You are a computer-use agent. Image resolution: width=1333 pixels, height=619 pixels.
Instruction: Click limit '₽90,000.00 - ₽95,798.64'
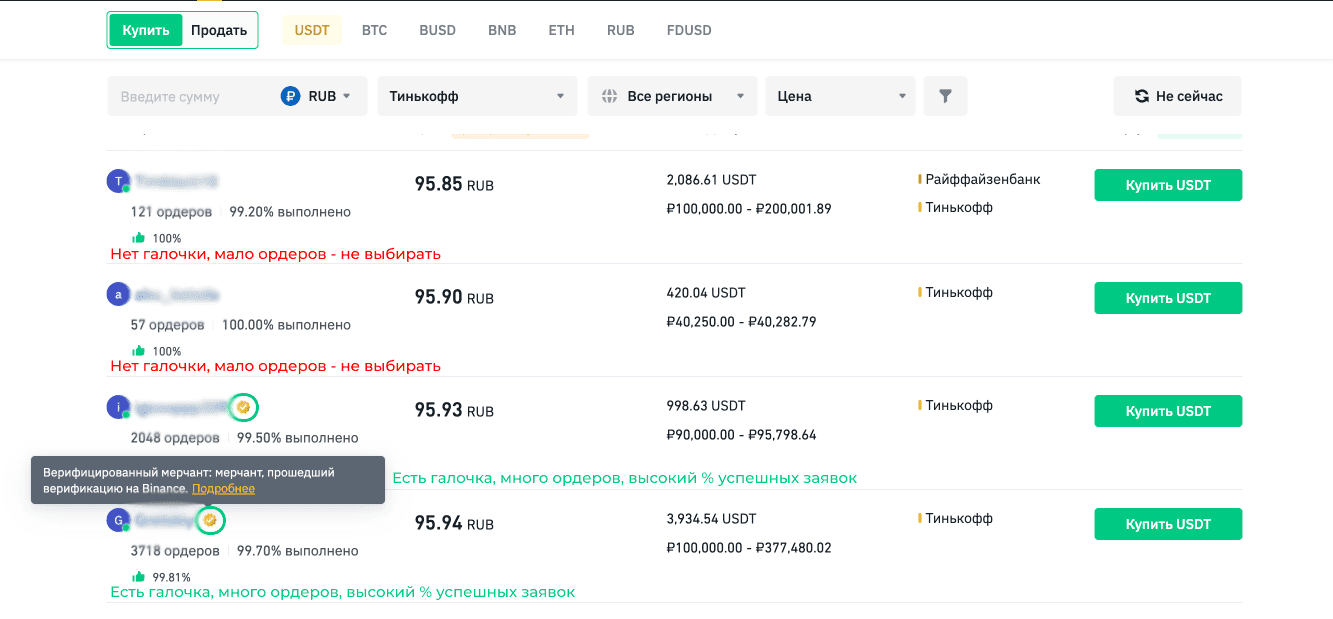coord(741,435)
